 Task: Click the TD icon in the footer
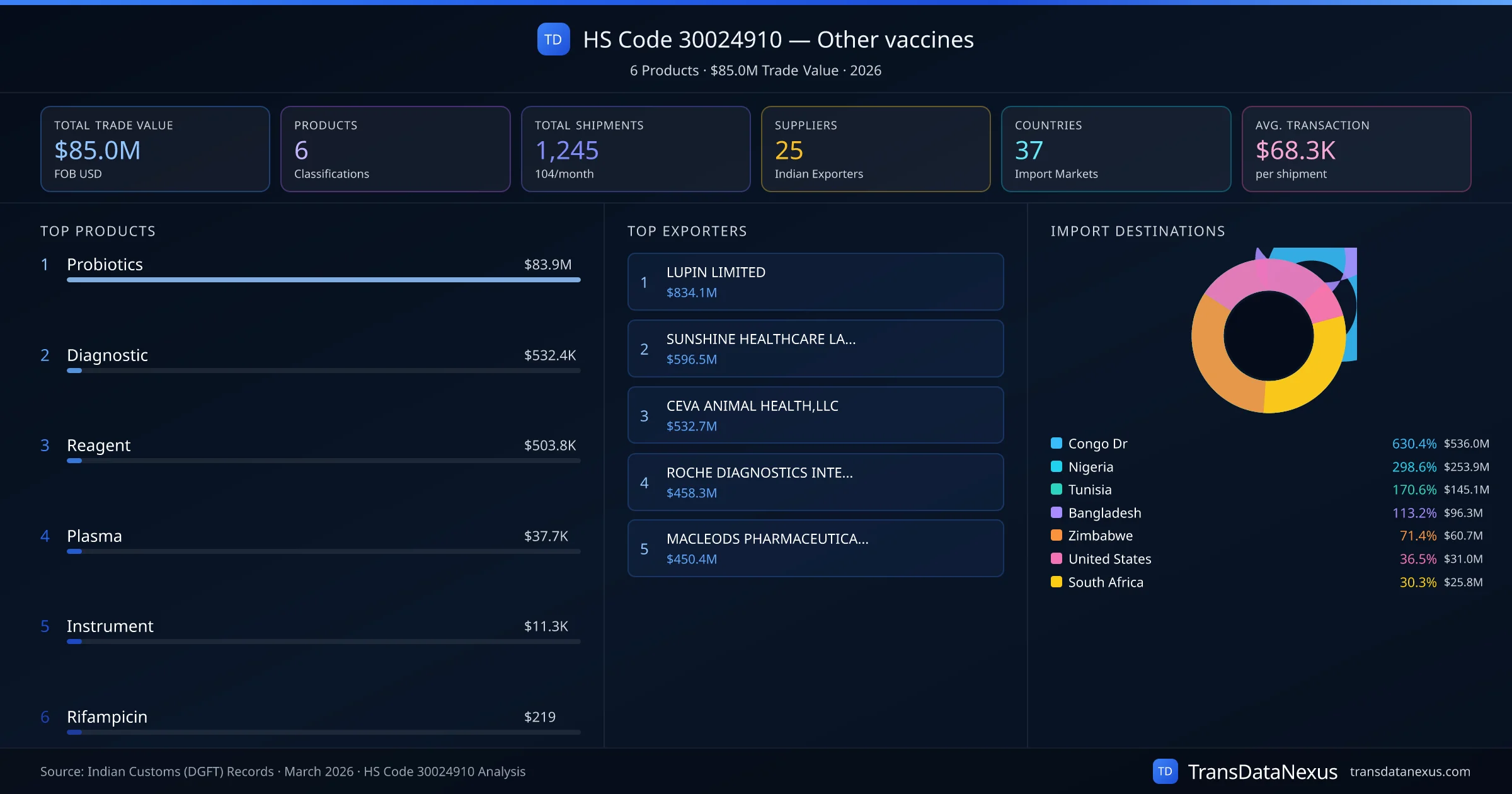pyautogui.click(x=1166, y=771)
